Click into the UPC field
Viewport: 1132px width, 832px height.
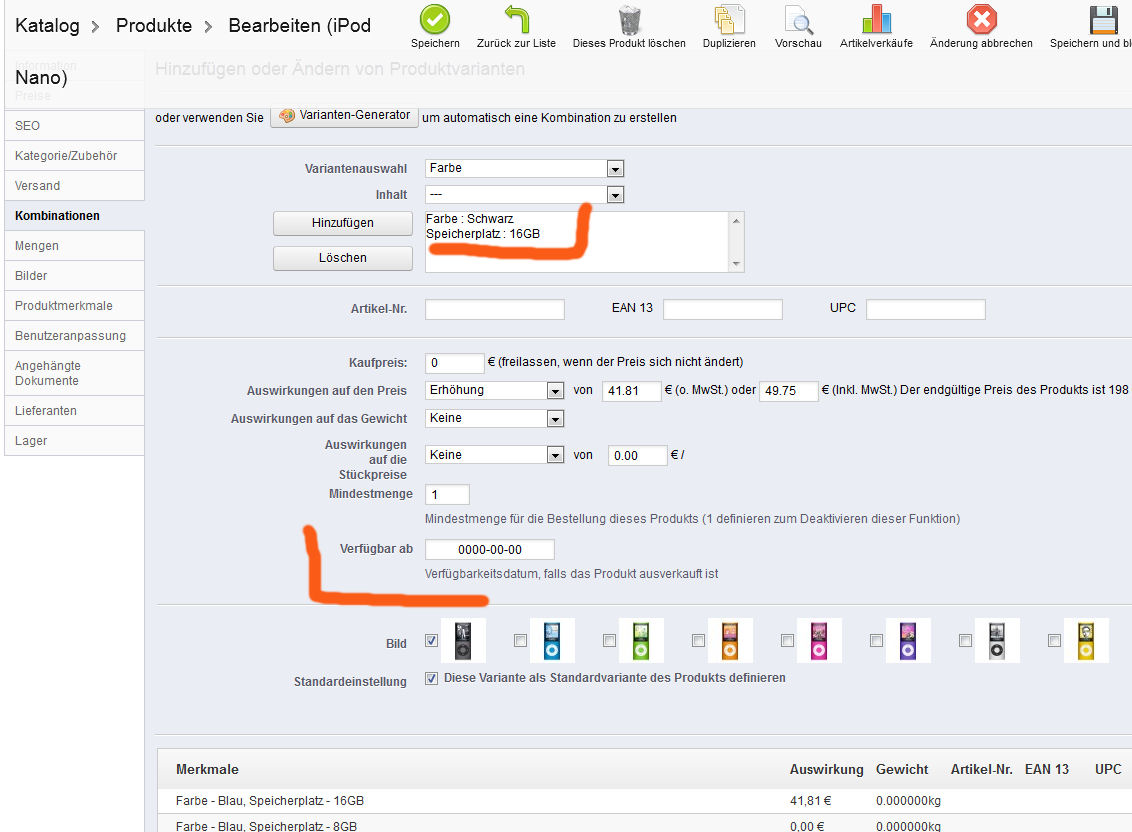[926, 309]
